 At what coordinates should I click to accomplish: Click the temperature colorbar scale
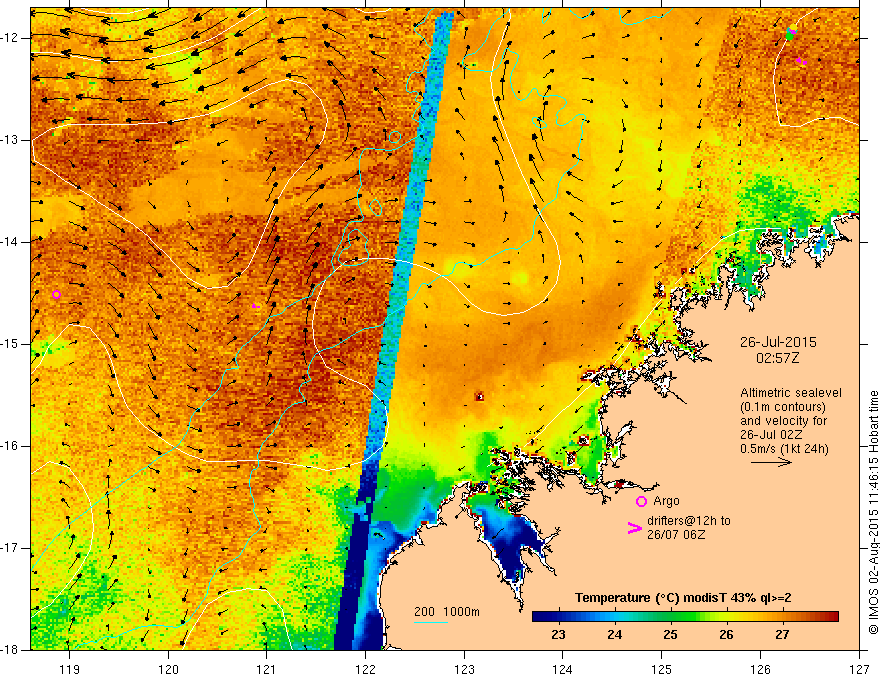click(685, 617)
